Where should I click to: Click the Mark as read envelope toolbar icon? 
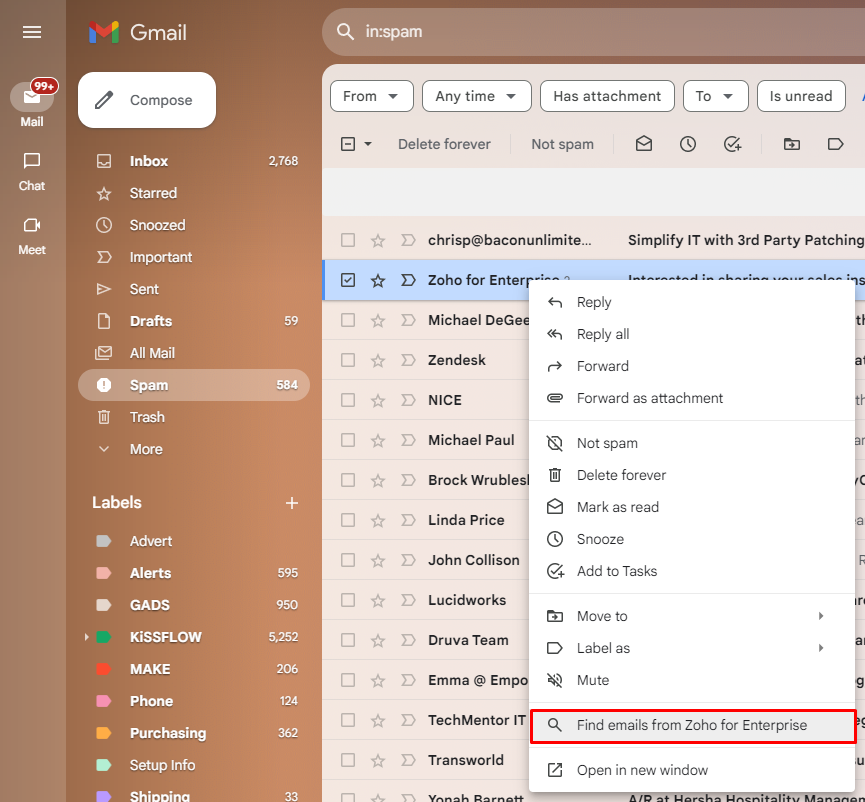(644, 144)
